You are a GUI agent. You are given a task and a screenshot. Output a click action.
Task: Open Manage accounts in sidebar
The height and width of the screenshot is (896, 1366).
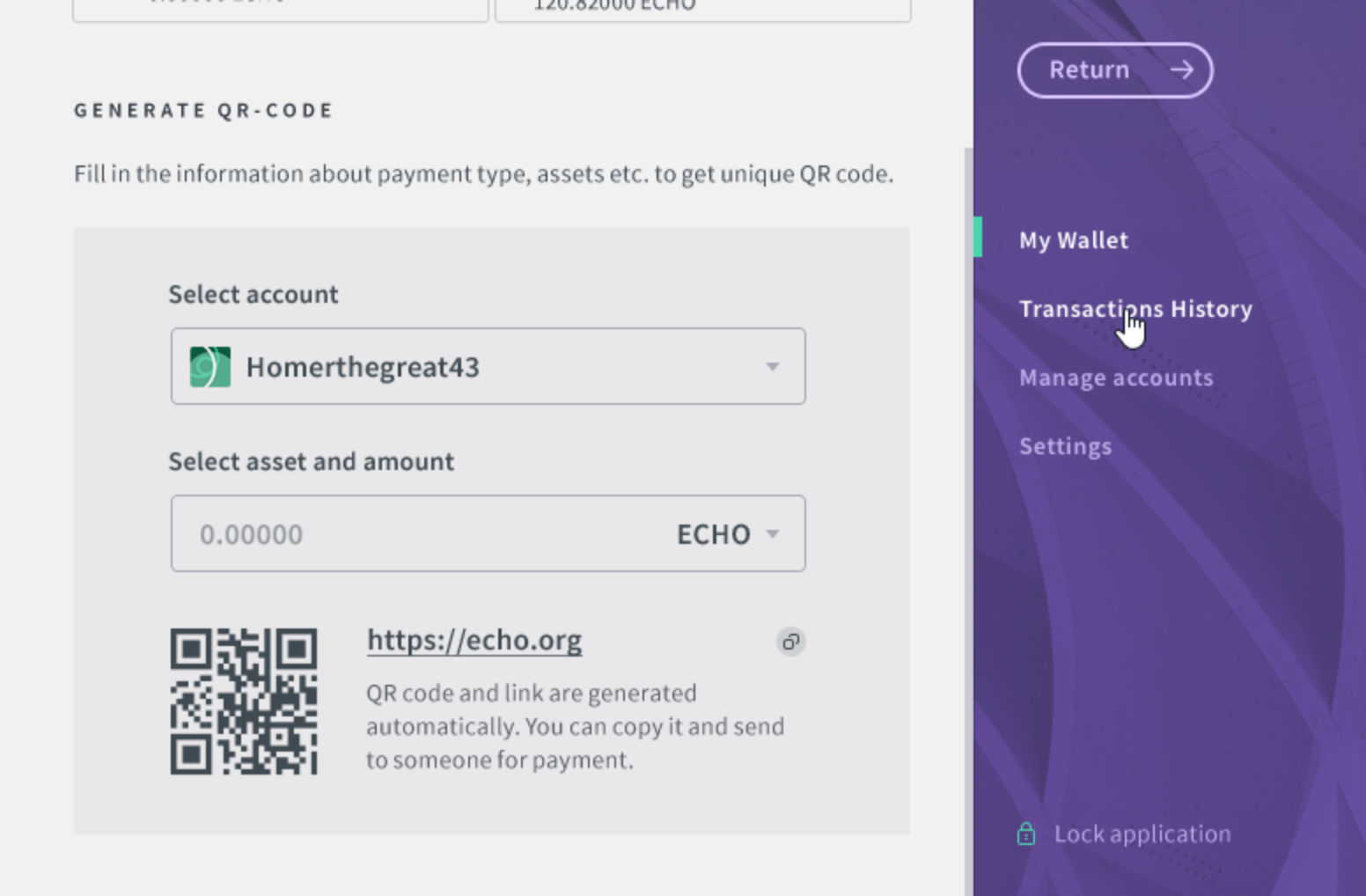tap(1116, 378)
